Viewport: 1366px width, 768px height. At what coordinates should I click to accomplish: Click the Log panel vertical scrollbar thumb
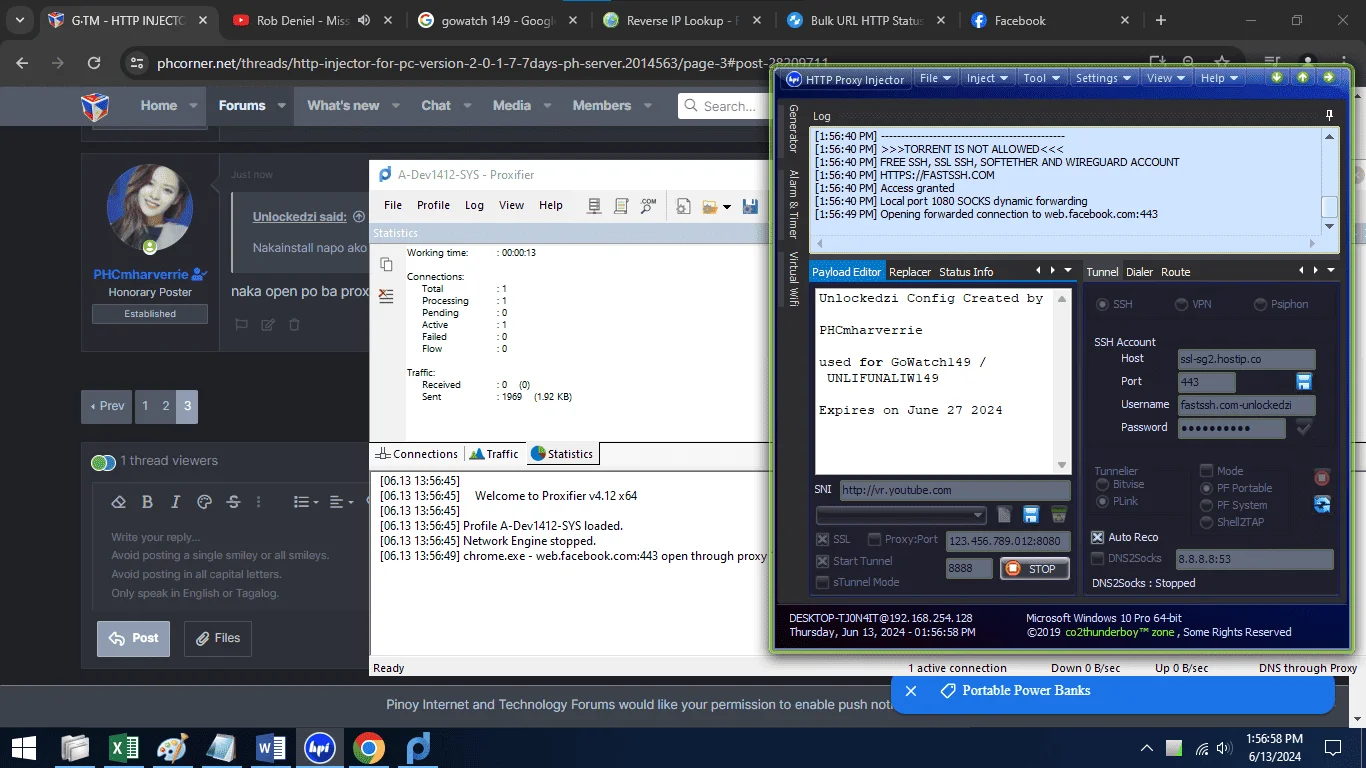(x=1329, y=206)
